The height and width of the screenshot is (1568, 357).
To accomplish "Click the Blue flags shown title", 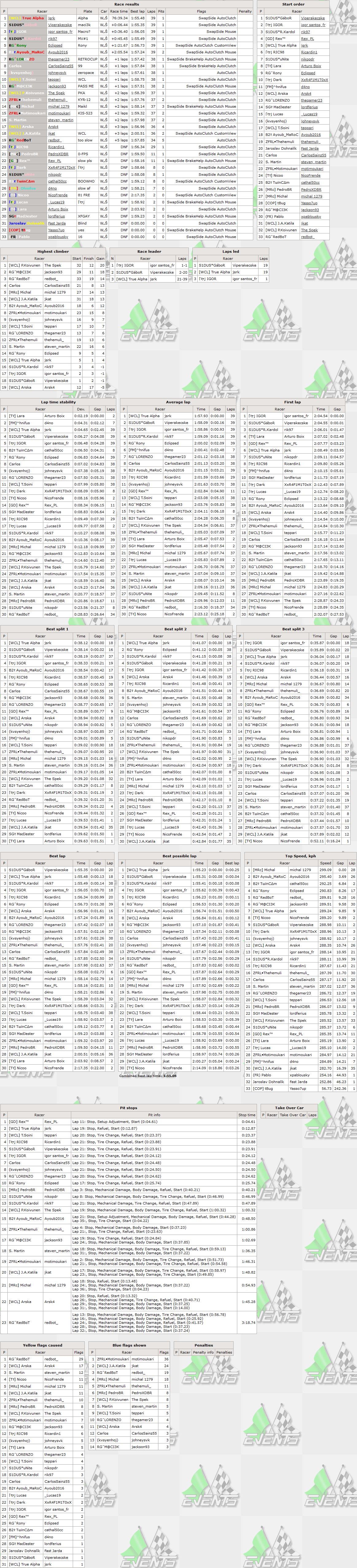I will pyautogui.click(x=129, y=1345).
